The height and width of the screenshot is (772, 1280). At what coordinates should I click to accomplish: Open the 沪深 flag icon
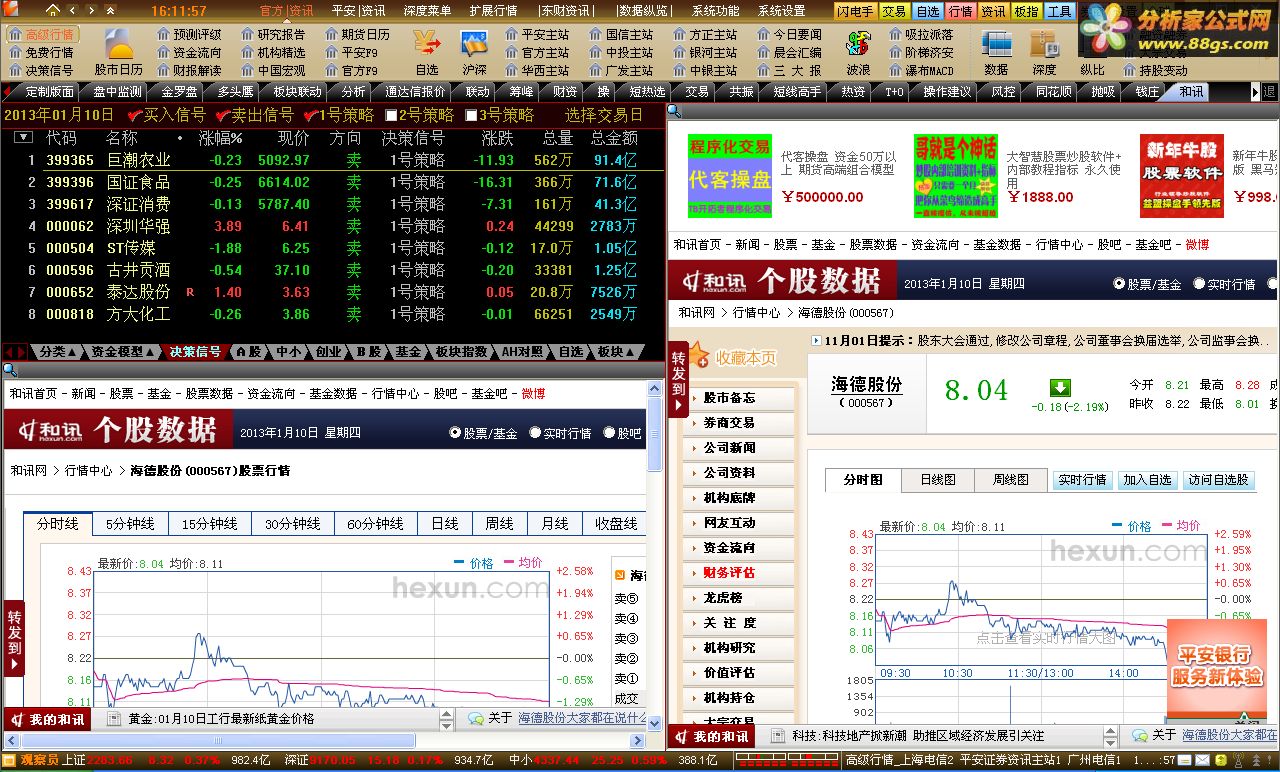click(474, 44)
